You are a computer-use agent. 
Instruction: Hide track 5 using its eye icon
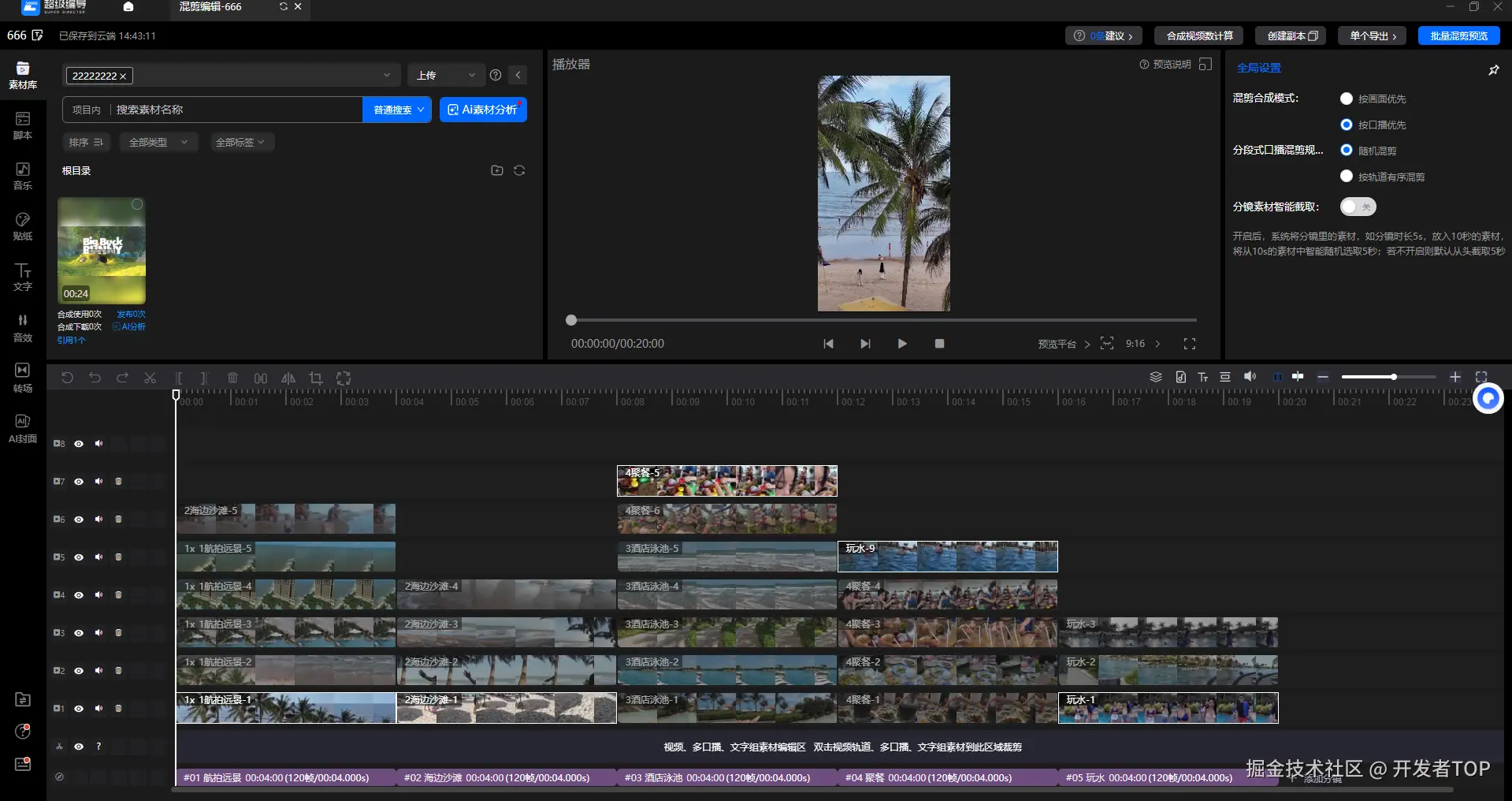[79, 557]
